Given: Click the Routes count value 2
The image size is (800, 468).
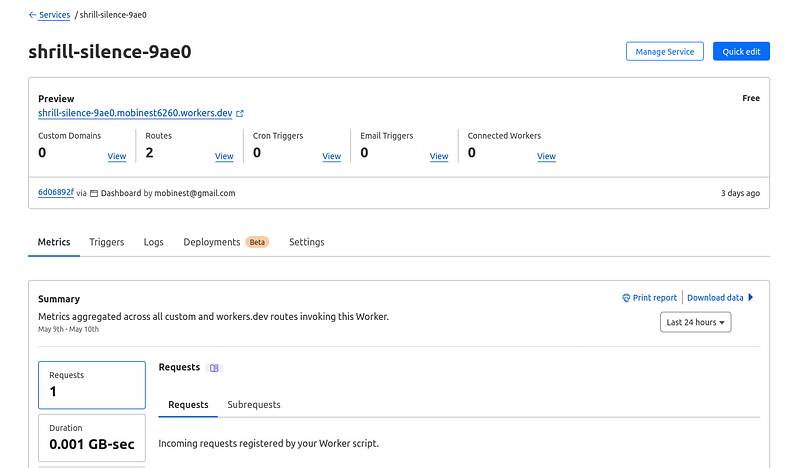Looking at the screenshot, I should pos(149,153).
